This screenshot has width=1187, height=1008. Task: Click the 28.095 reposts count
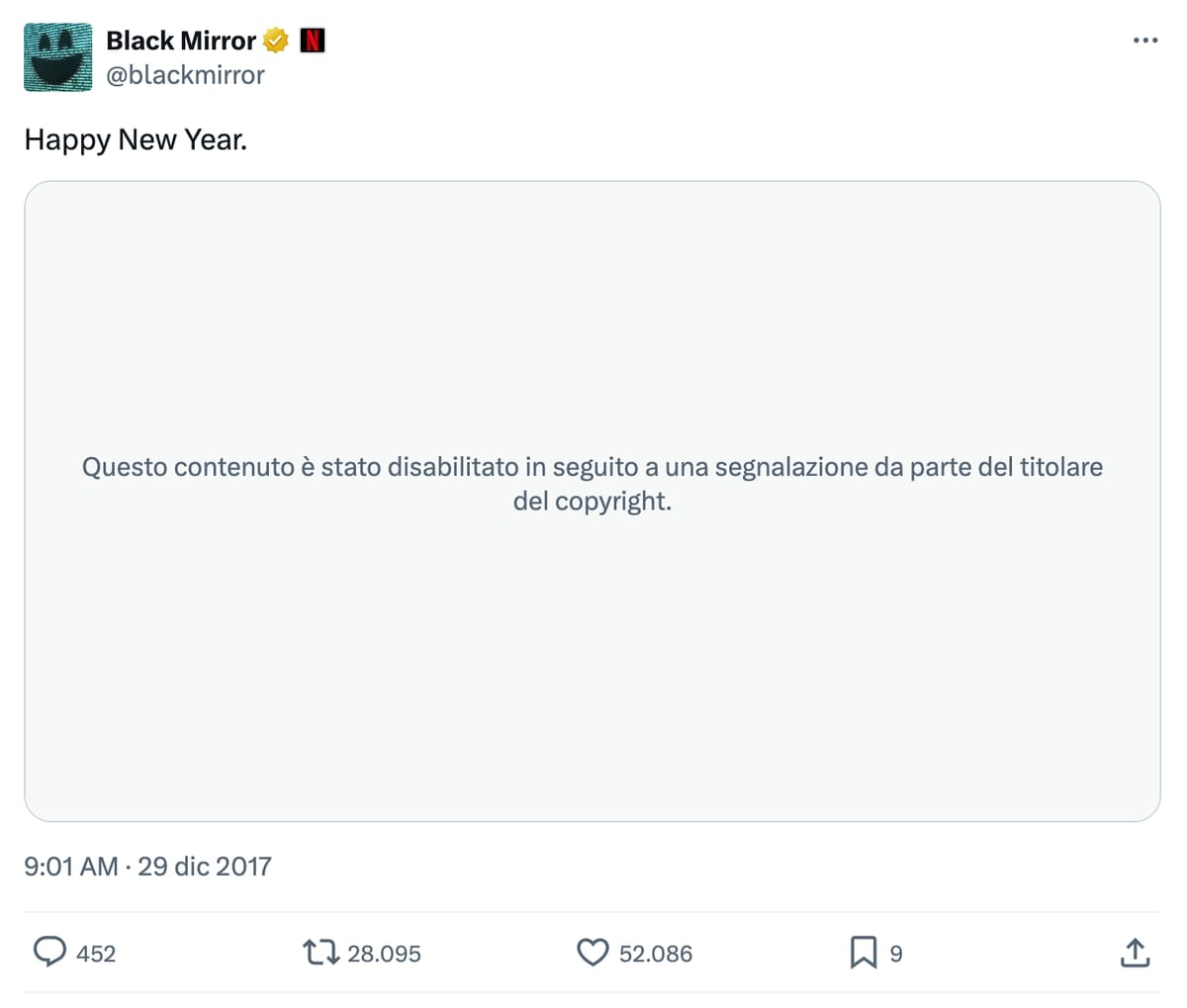coord(384,954)
